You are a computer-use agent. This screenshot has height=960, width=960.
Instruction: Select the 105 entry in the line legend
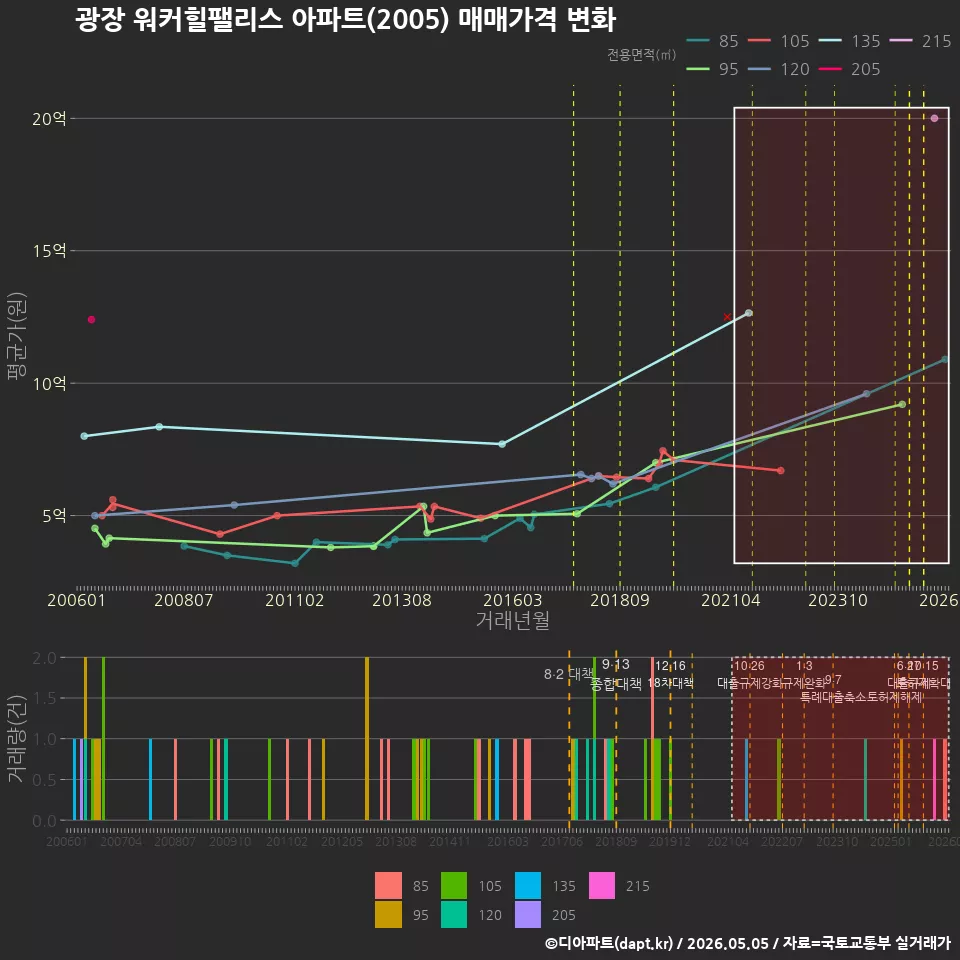coord(778,41)
